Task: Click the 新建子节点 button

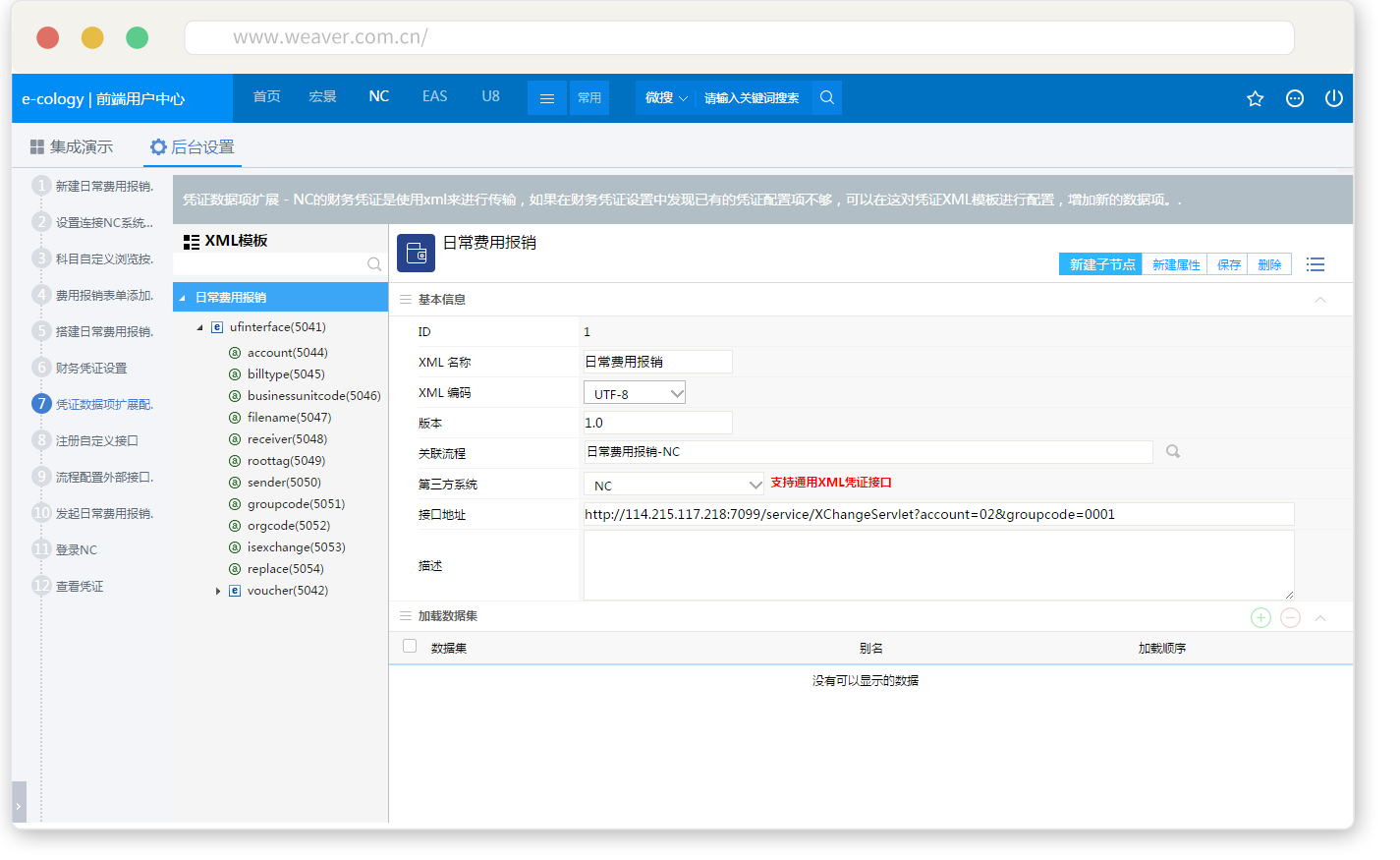Action: 1100,264
